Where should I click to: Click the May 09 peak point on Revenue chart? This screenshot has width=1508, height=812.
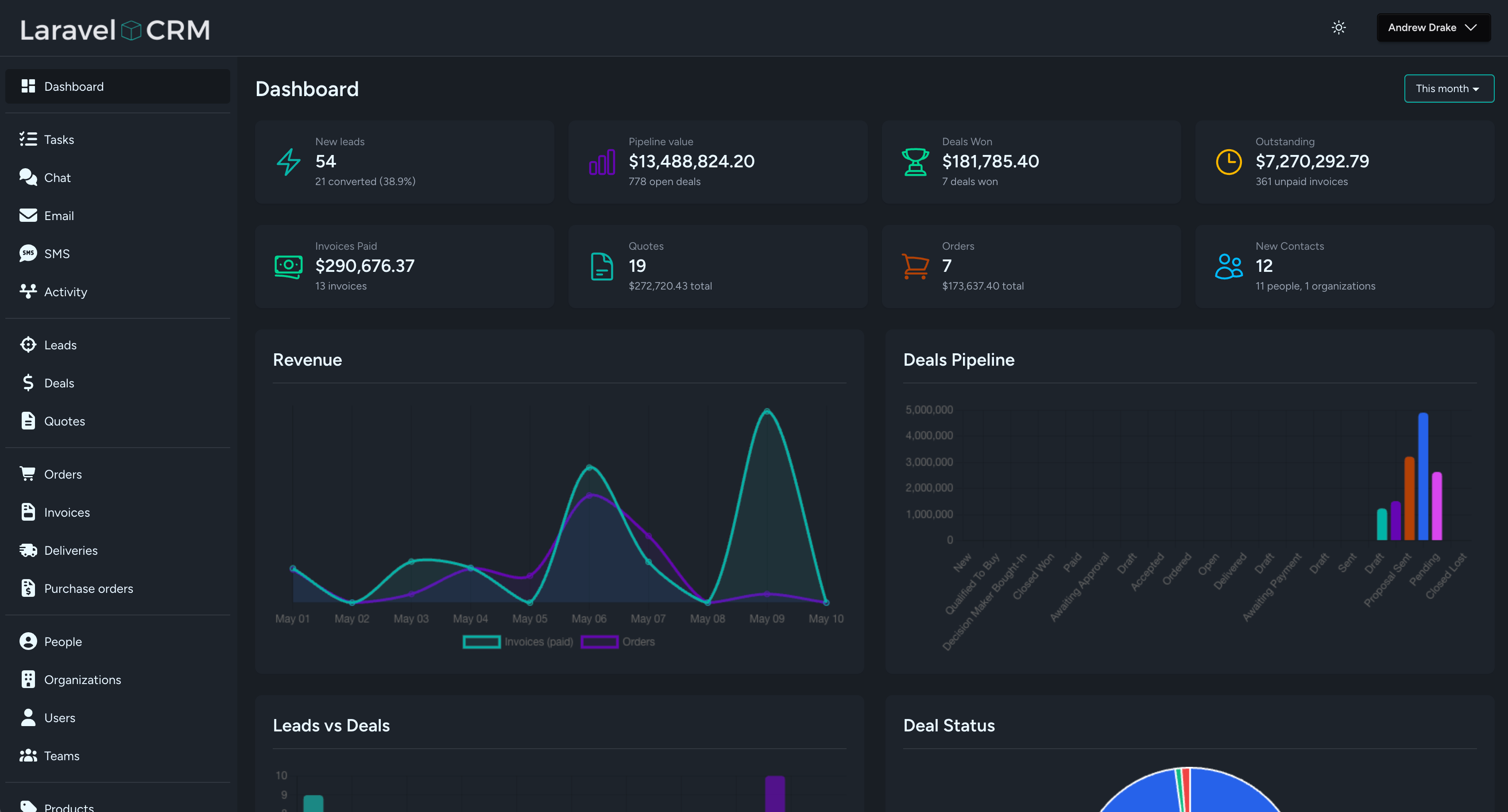[767, 412]
